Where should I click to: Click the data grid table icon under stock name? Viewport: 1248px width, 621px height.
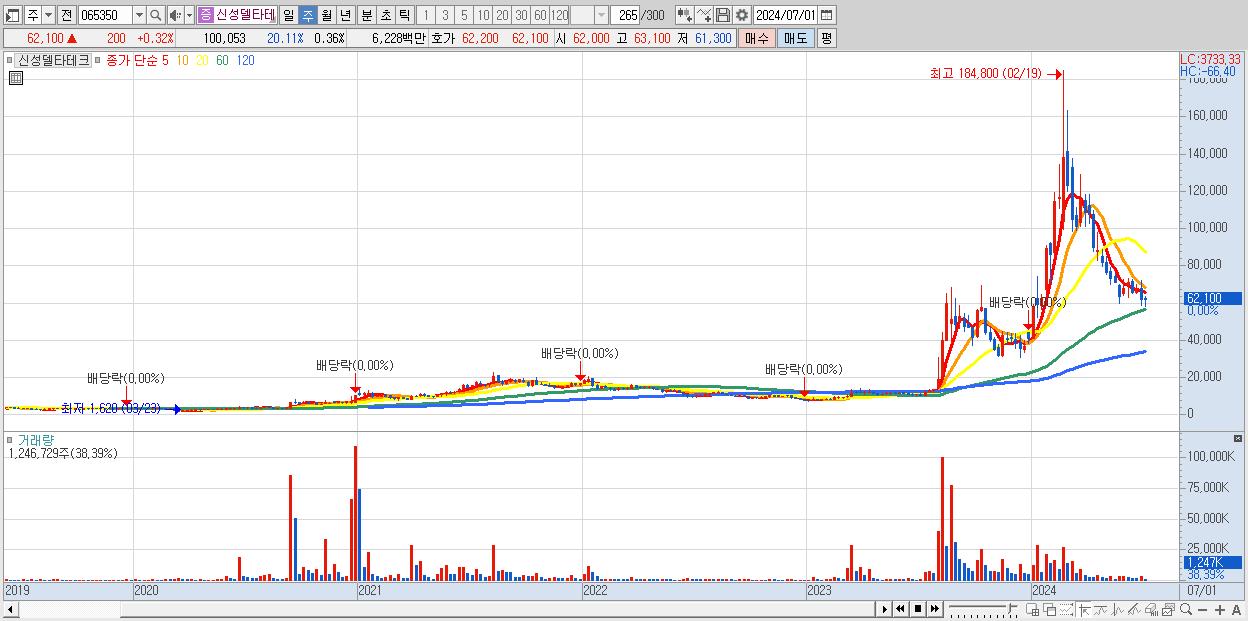(x=16, y=78)
